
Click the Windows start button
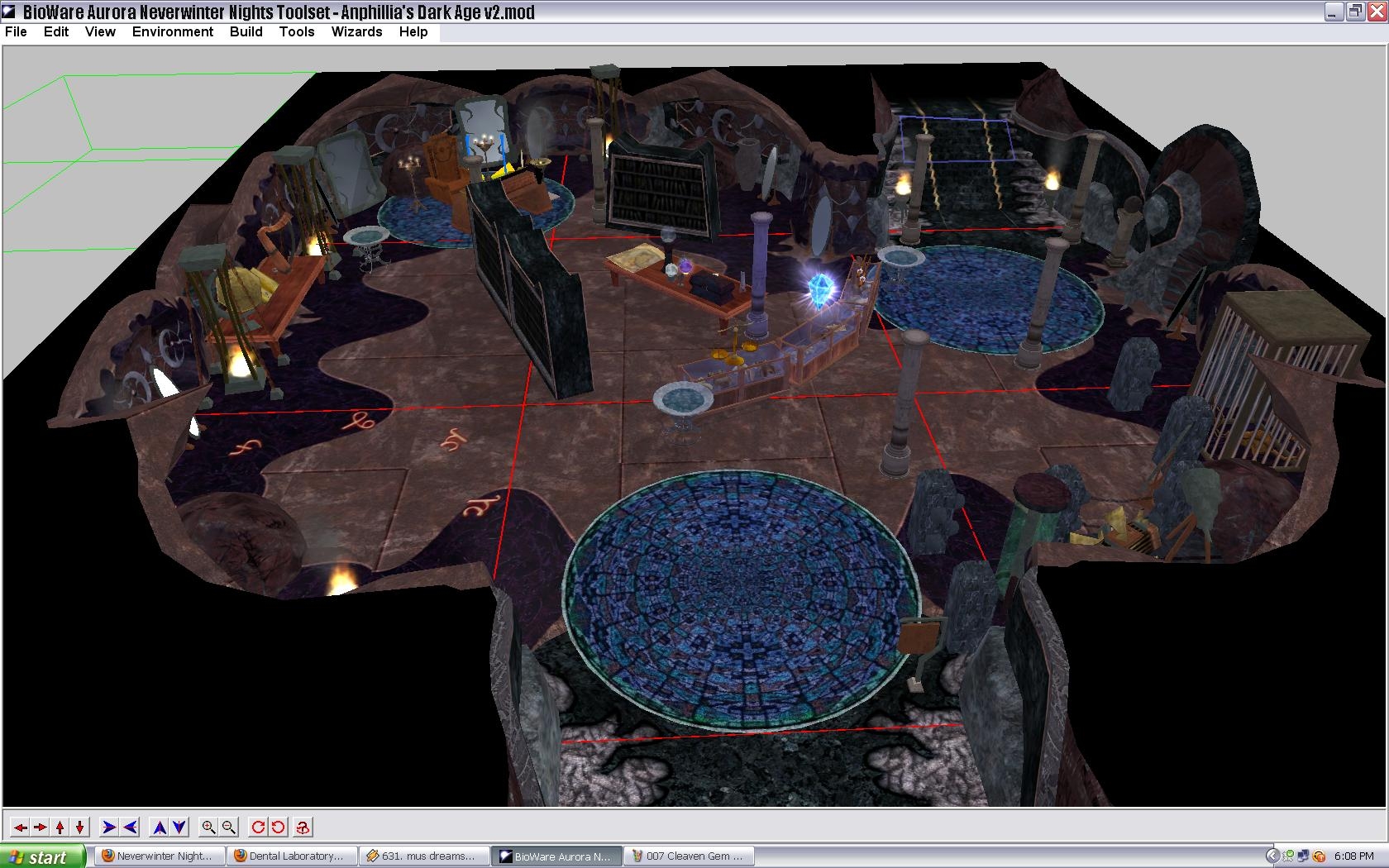coord(43,856)
